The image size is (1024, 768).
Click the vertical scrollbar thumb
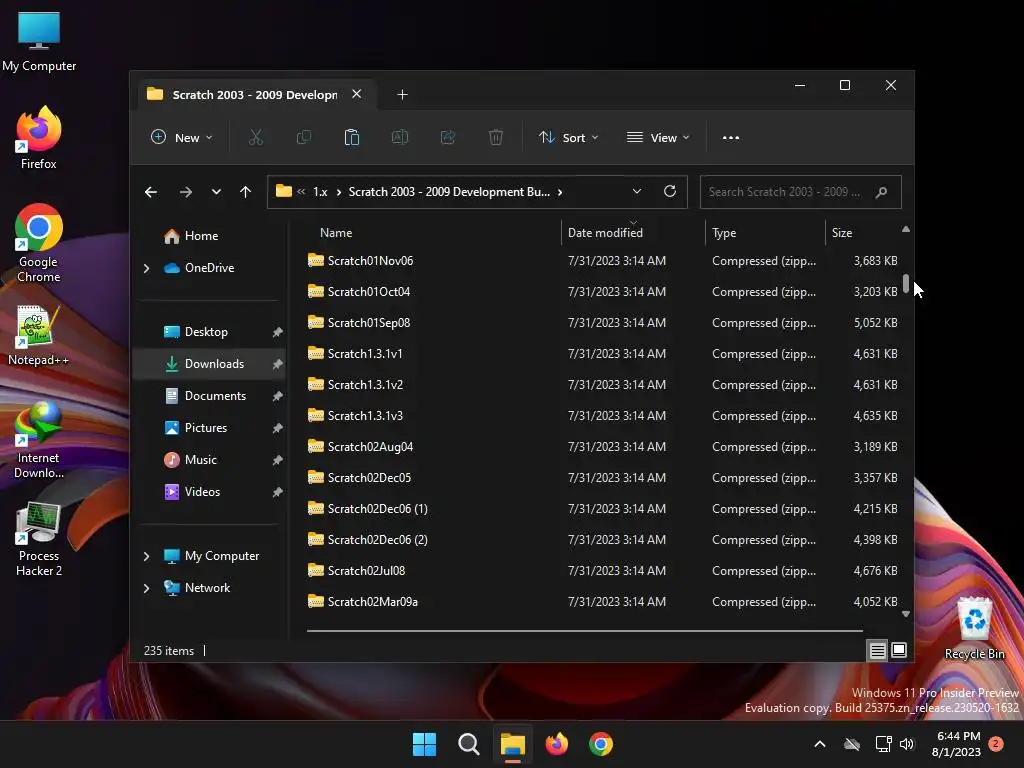pos(906,283)
